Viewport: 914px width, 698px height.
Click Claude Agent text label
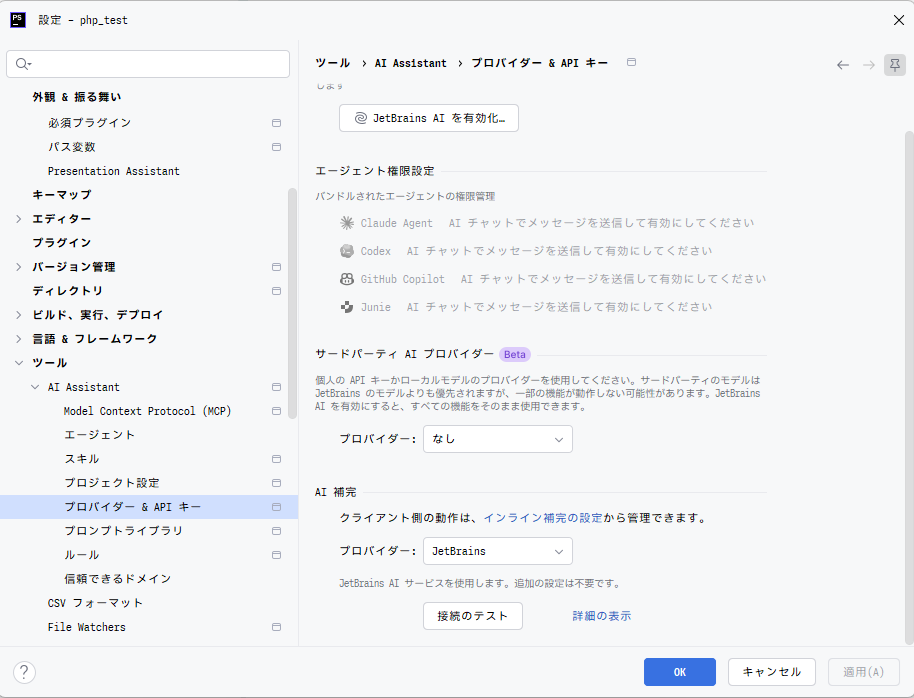[396, 223]
